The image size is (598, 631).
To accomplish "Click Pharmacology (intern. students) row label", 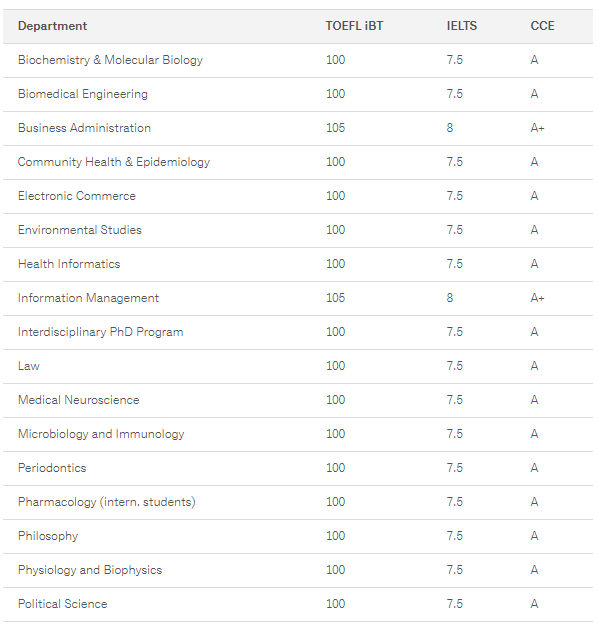I will click(107, 502).
